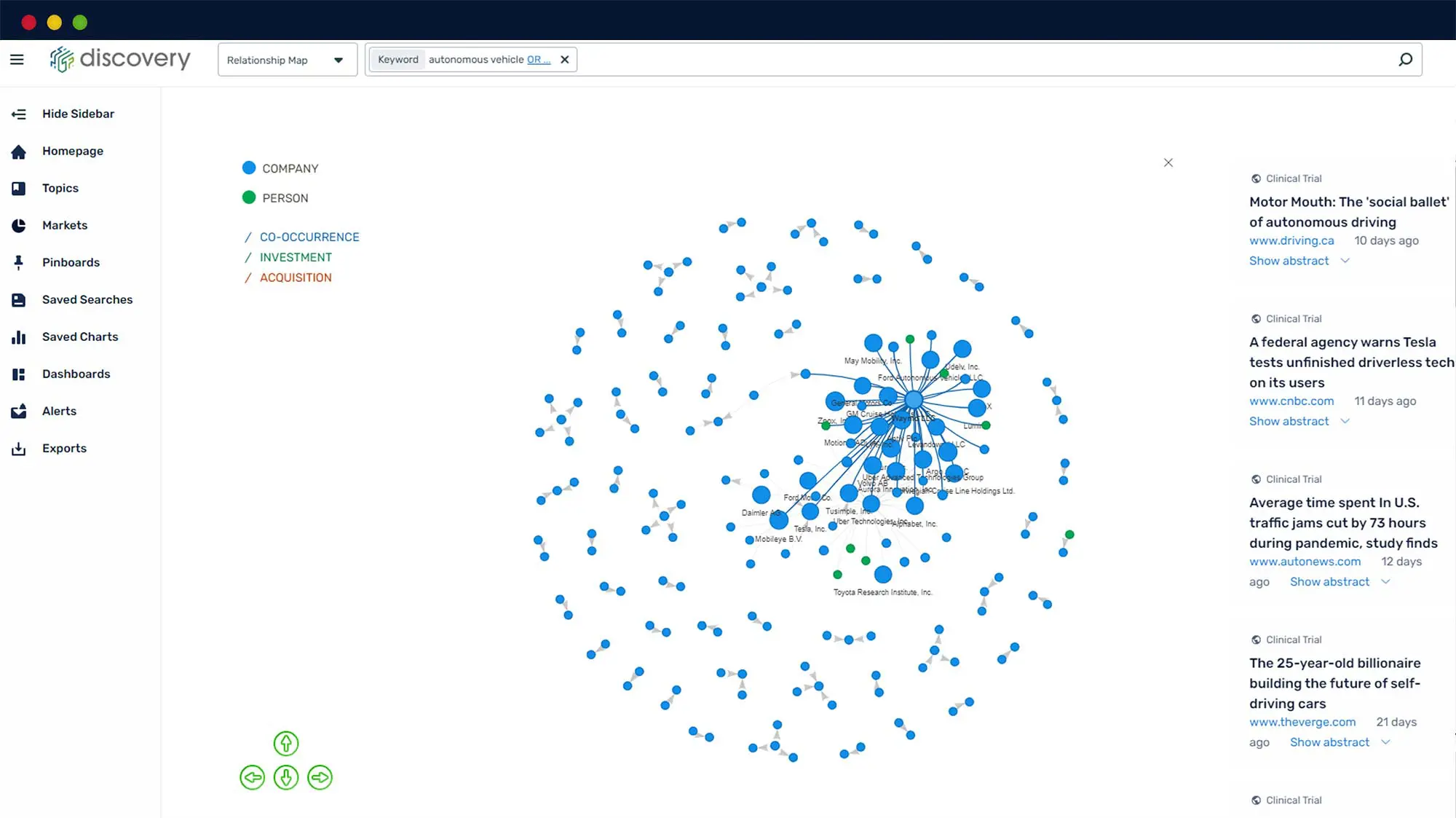
Task: Click the Saved Charts bar icon
Action: [19, 337]
